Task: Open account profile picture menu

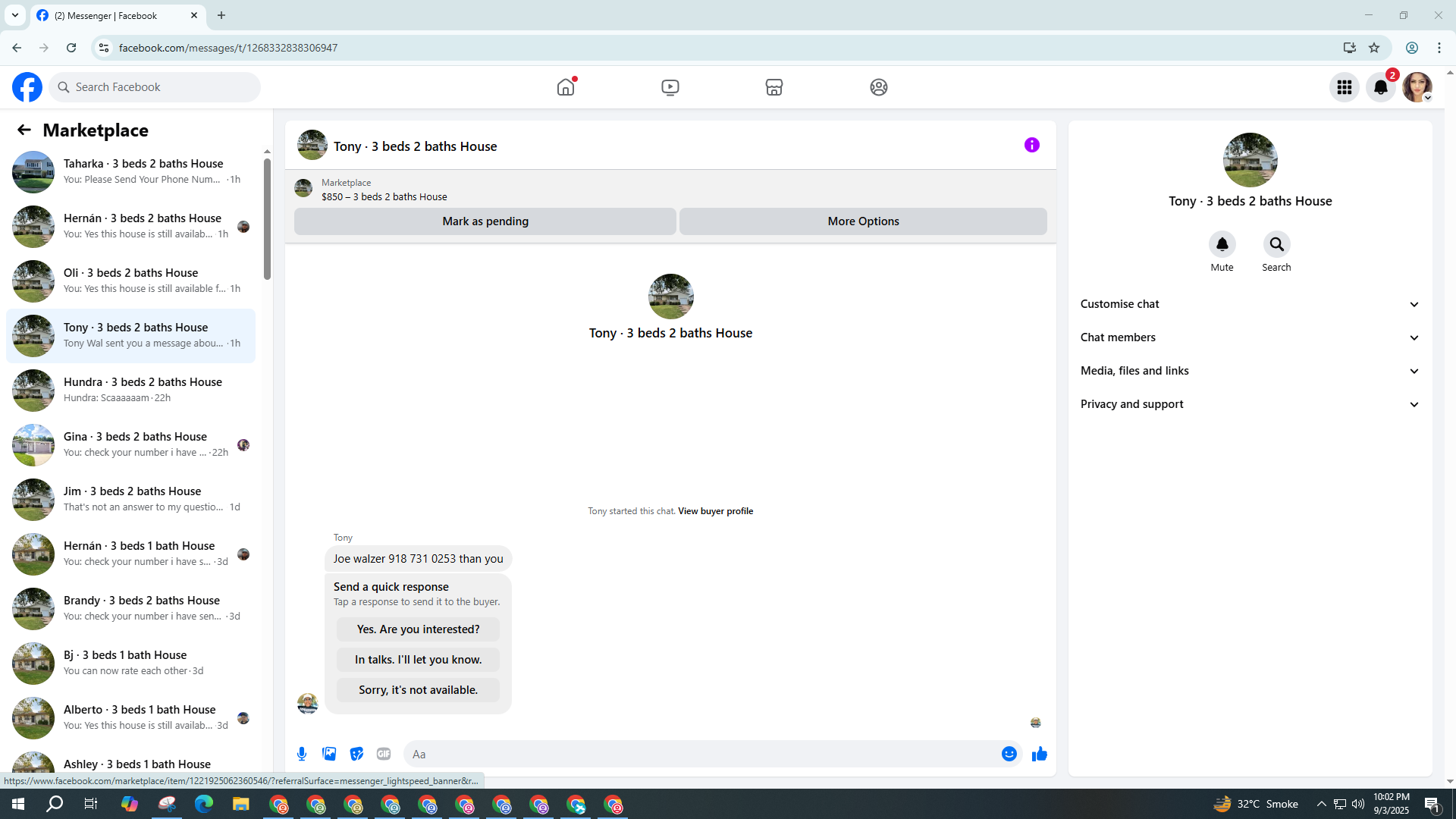Action: click(x=1417, y=87)
